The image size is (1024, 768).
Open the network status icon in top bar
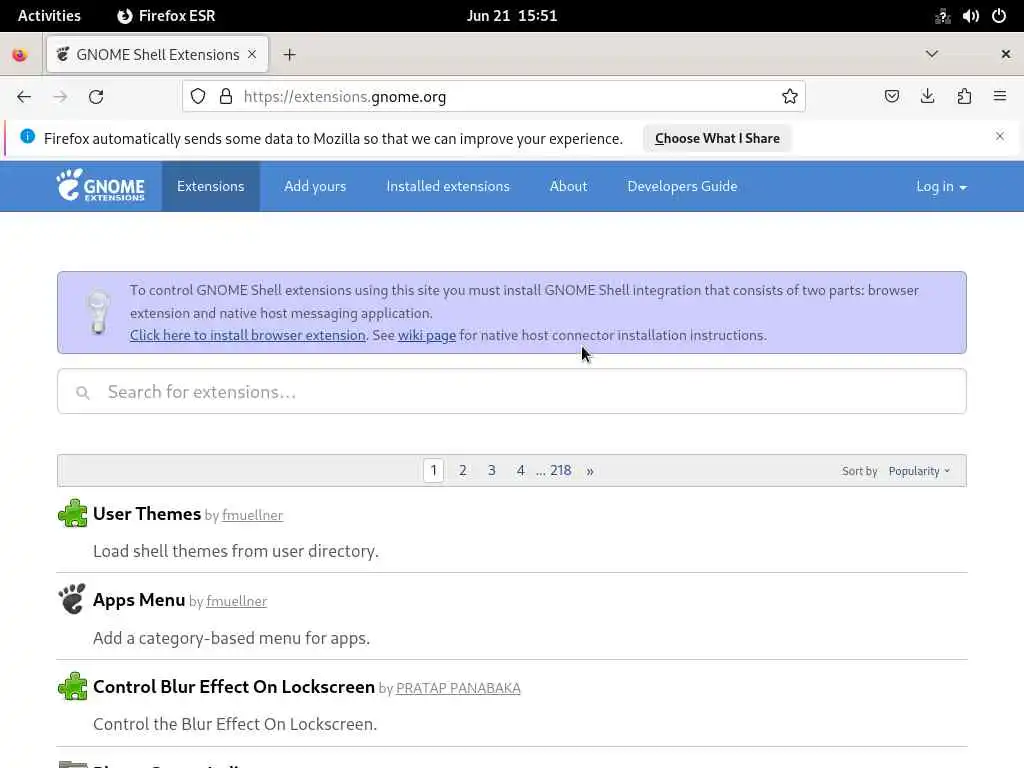pos(942,16)
